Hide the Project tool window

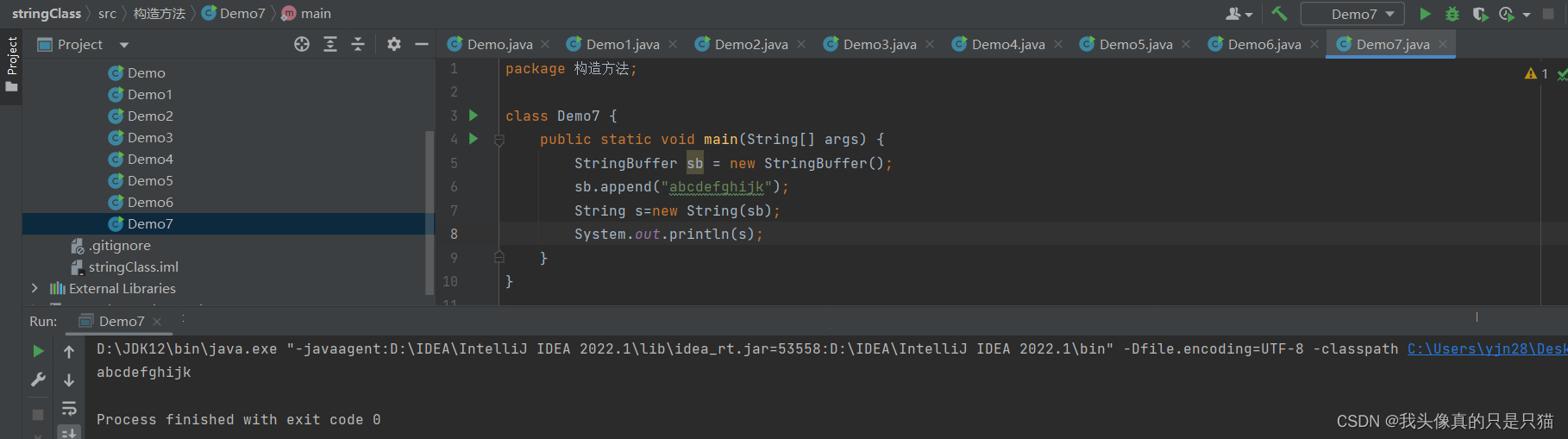422,44
